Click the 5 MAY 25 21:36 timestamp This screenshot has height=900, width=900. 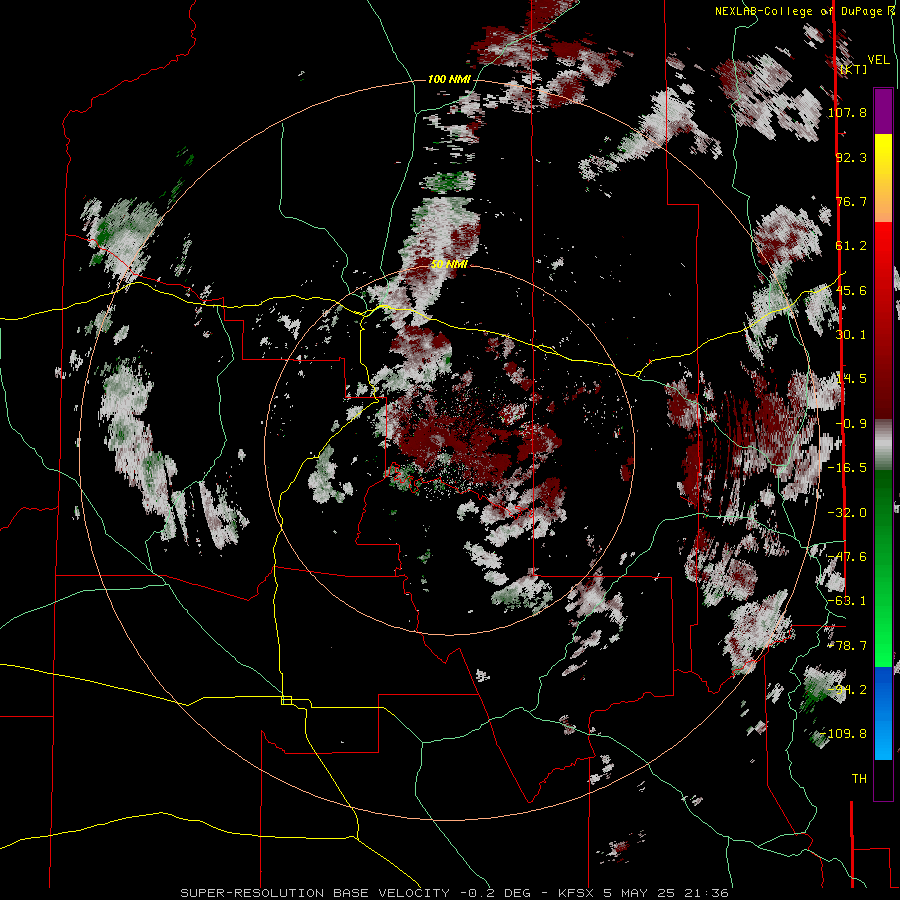click(x=666, y=893)
